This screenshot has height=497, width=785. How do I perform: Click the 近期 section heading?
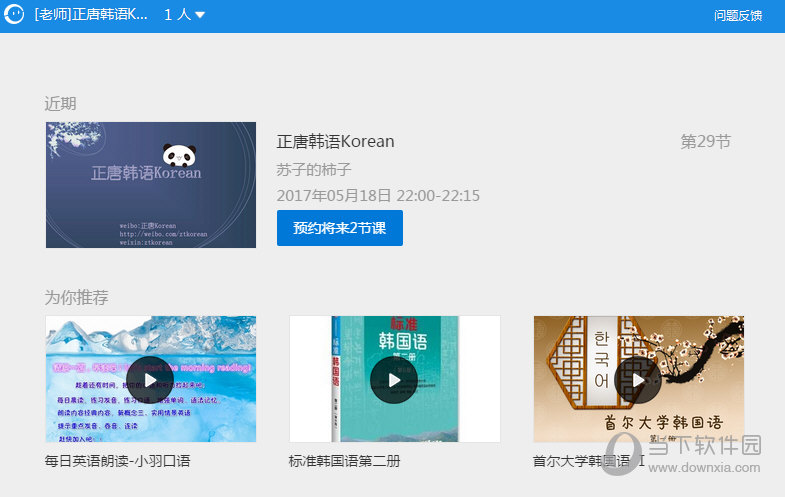(60, 103)
